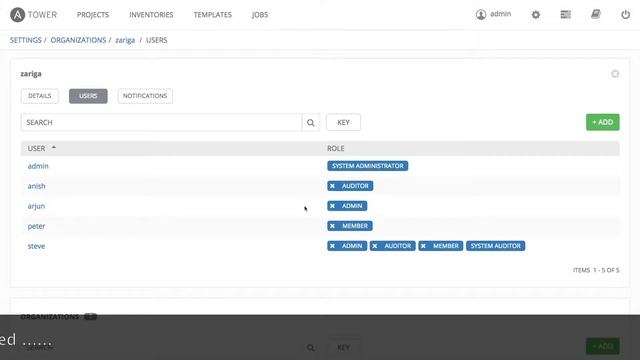Click the Ansible Tower logo
This screenshot has width=640, height=360.
tap(33, 15)
